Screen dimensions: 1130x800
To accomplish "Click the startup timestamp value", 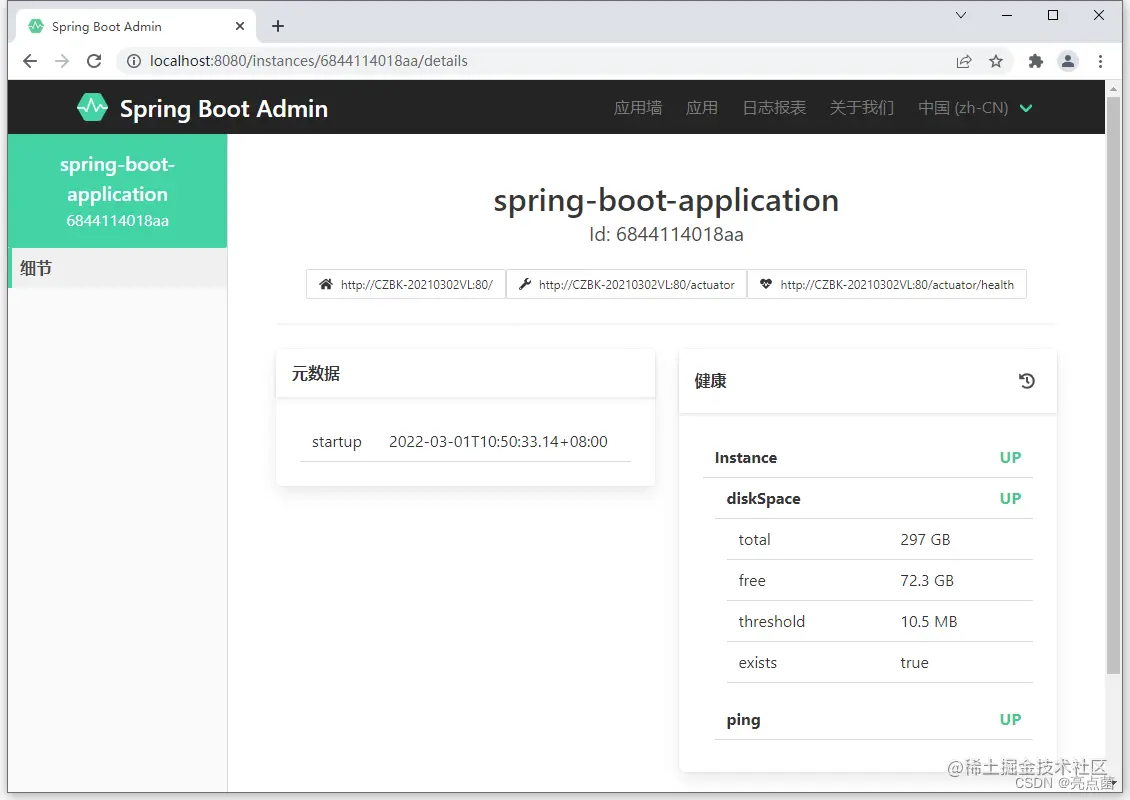I will point(498,441).
